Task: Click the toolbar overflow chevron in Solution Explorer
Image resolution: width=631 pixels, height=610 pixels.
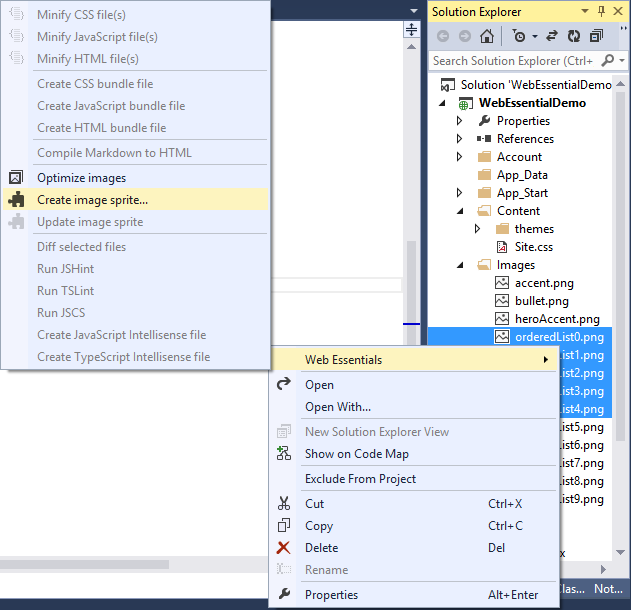Action: 623,28
